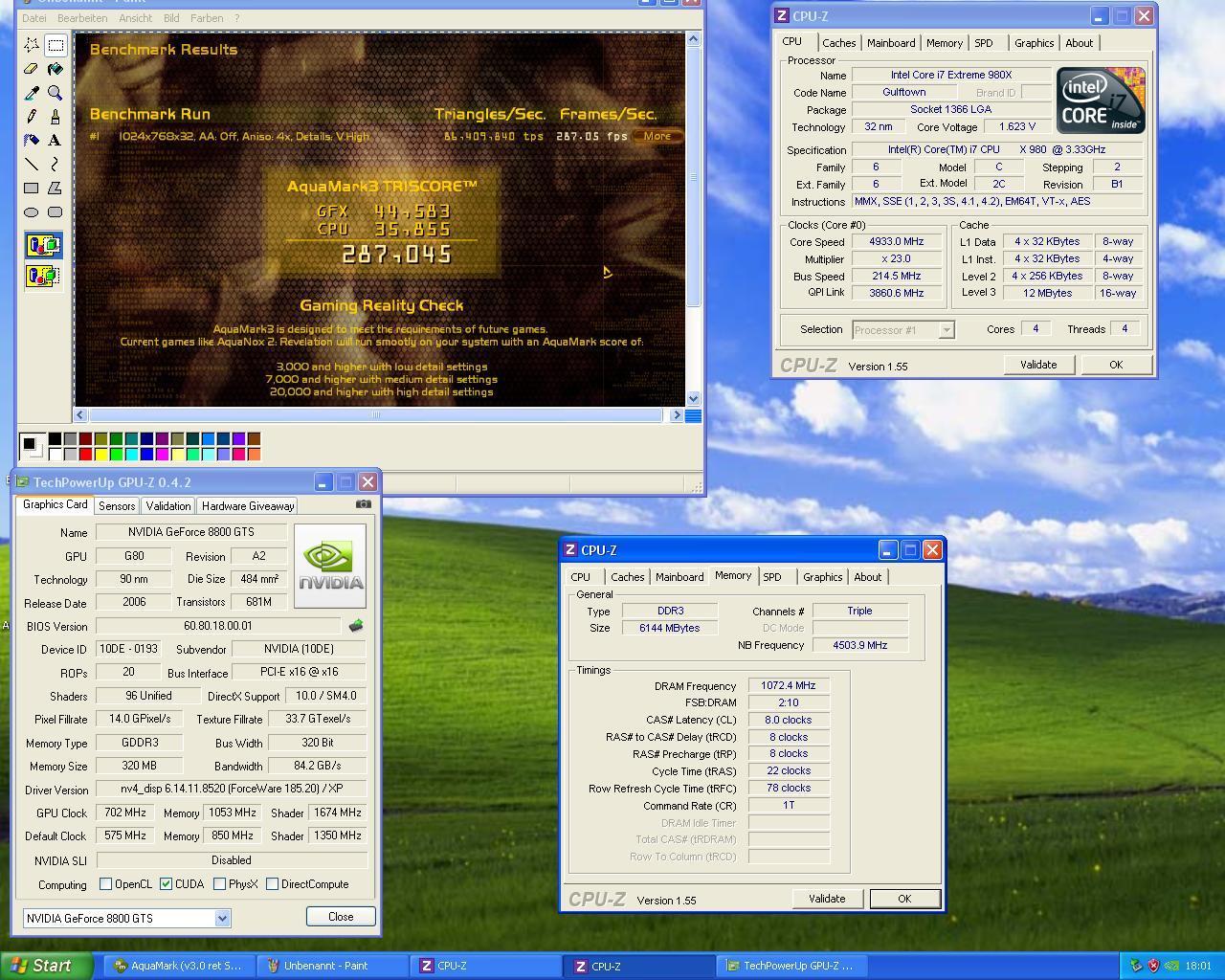Click the NVIDIA logo in GPU-Z

pyautogui.click(x=330, y=566)
